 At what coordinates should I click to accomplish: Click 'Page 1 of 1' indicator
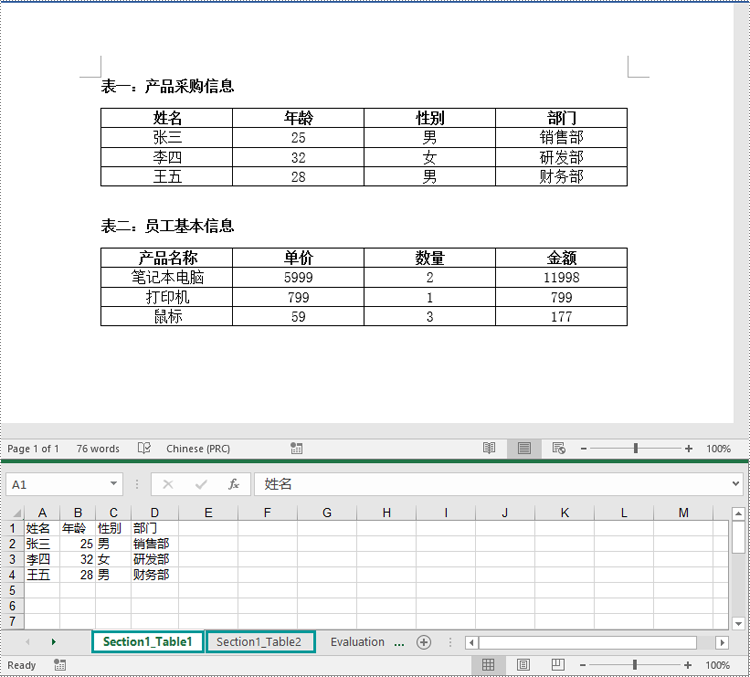click(x=33, y=449)
